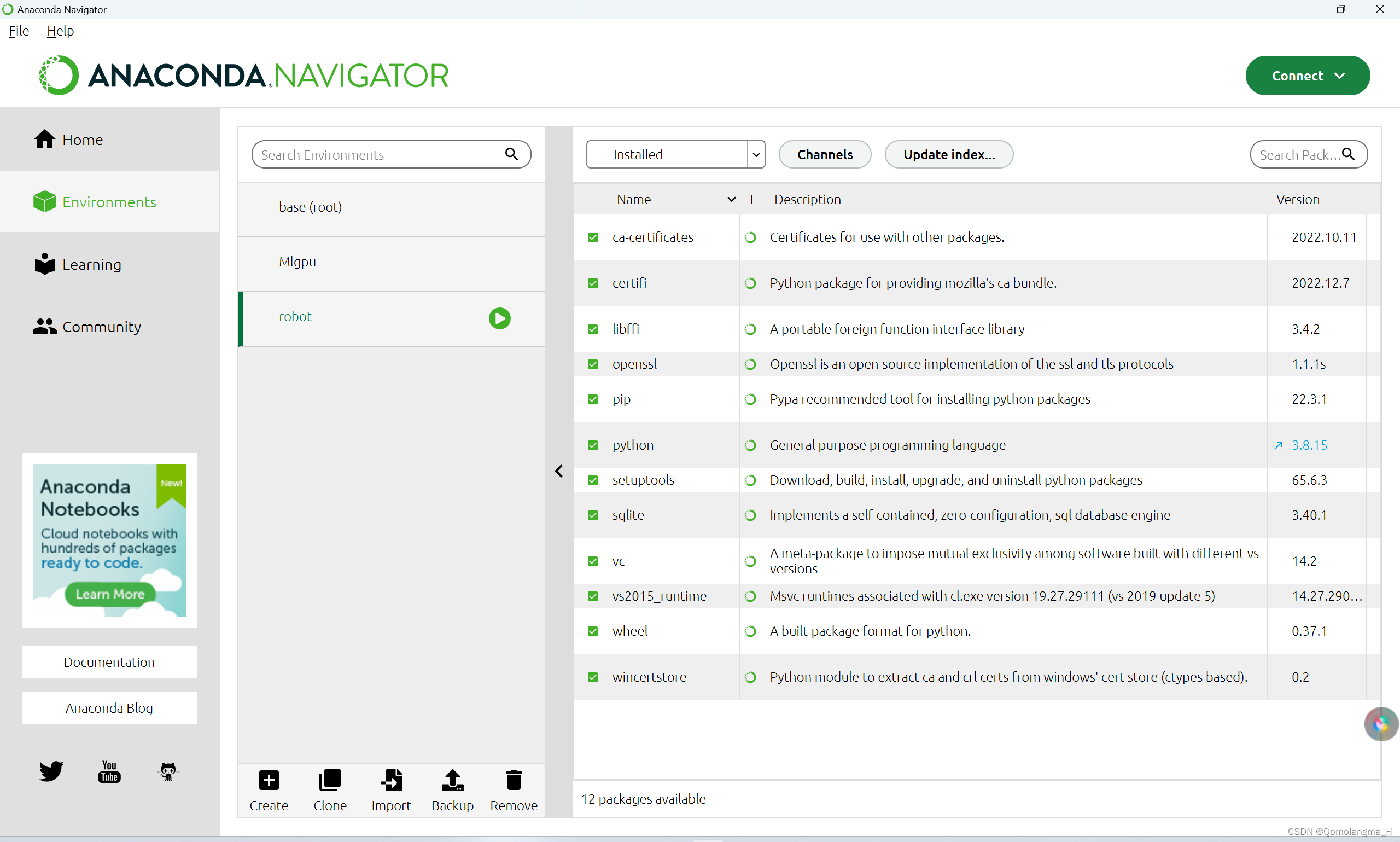The height and width of the screenshot is (842, 1400).
Task: Open the File menu
Action: tap(19, 31)
